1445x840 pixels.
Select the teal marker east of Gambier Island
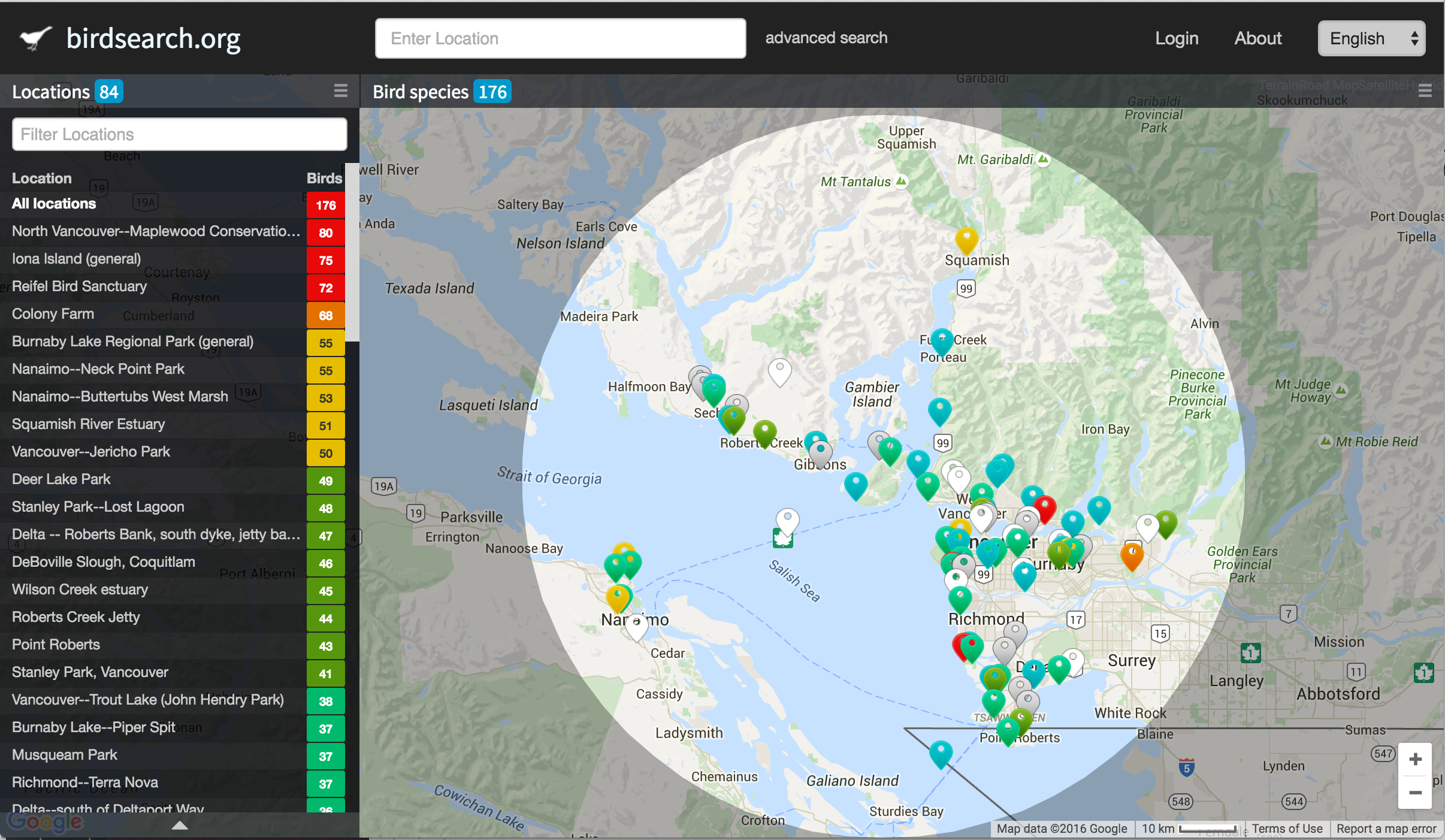click(x=939, y=412)
